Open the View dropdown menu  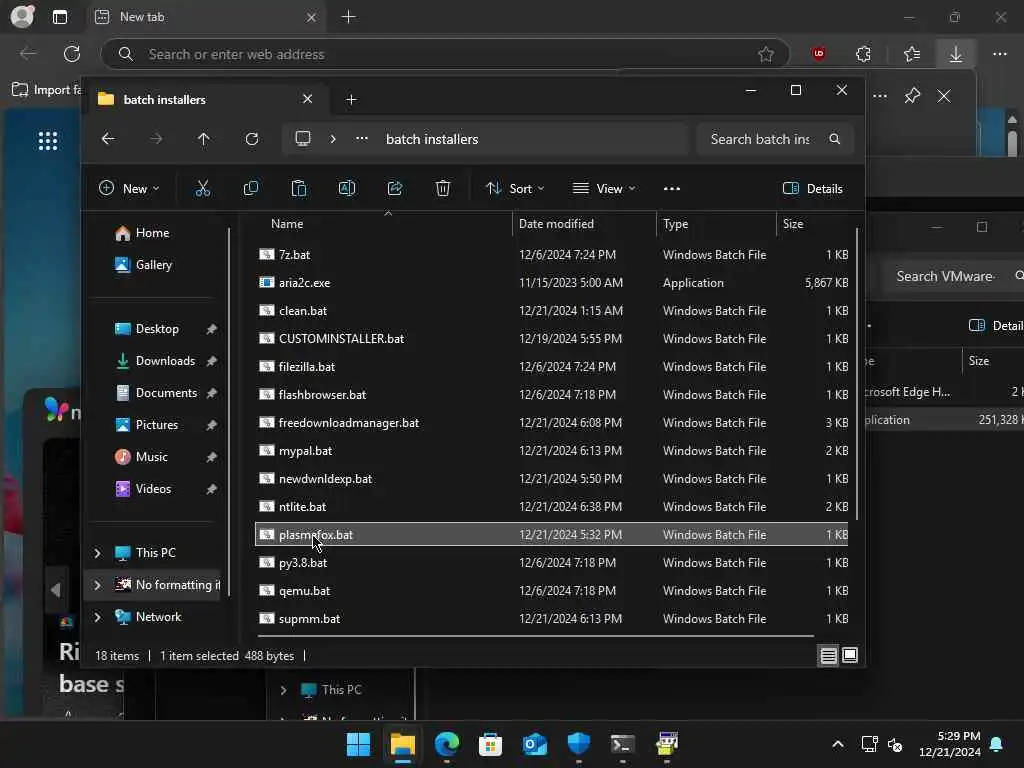603,189
